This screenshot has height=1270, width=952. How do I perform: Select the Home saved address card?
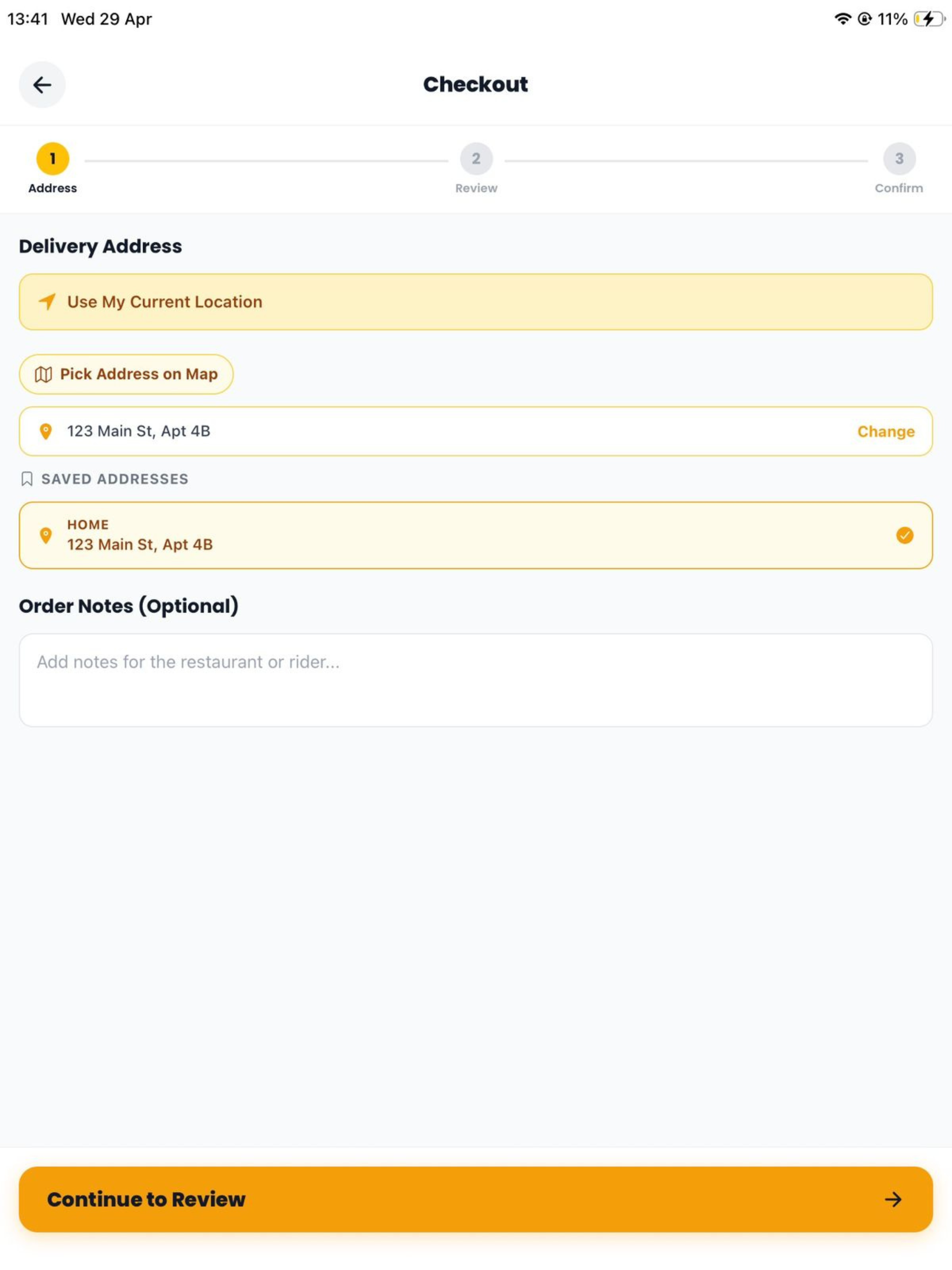click(x=476, y=535)
